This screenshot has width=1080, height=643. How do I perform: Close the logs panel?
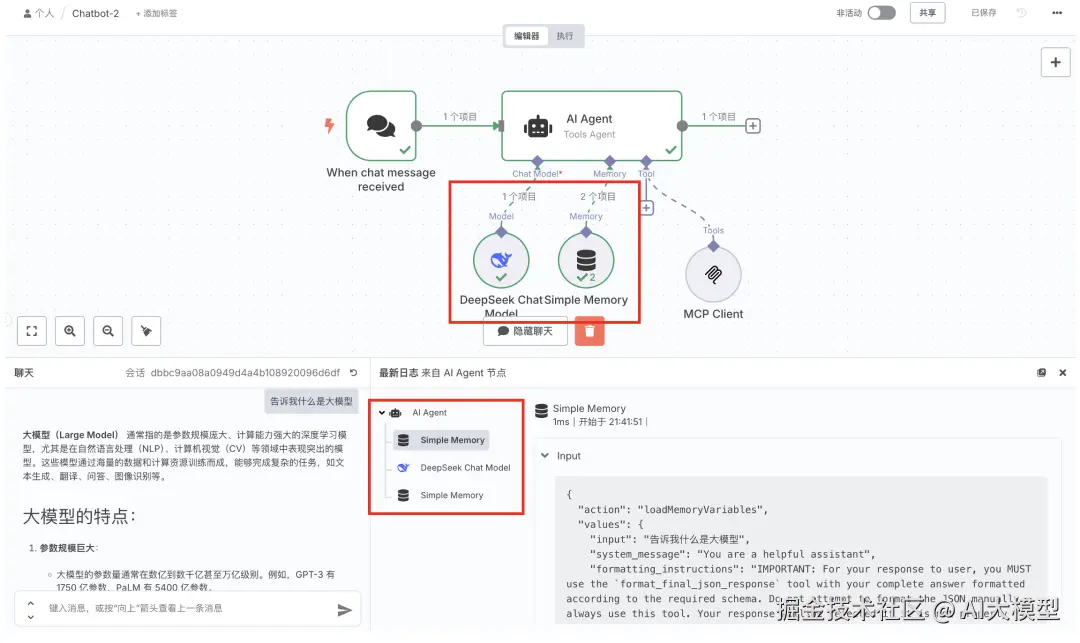point(1063,372)
